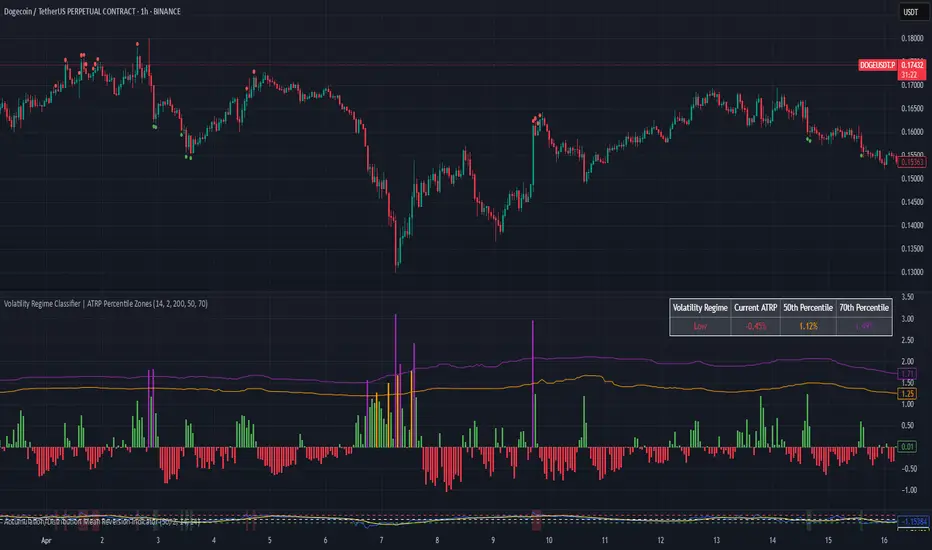Open the Accumulation/Distribution Mean Reversion Indicator legend
This screenshot has width=932, height=550.
coord(101,521)
